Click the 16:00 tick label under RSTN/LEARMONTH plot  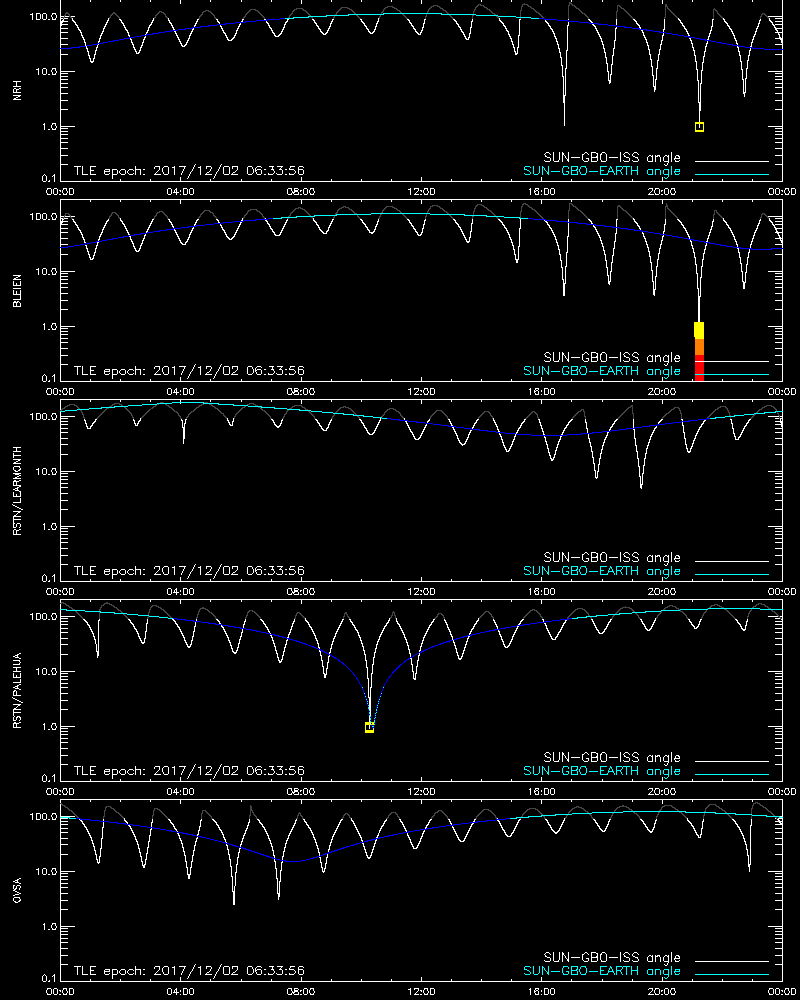tap(541, 592)
